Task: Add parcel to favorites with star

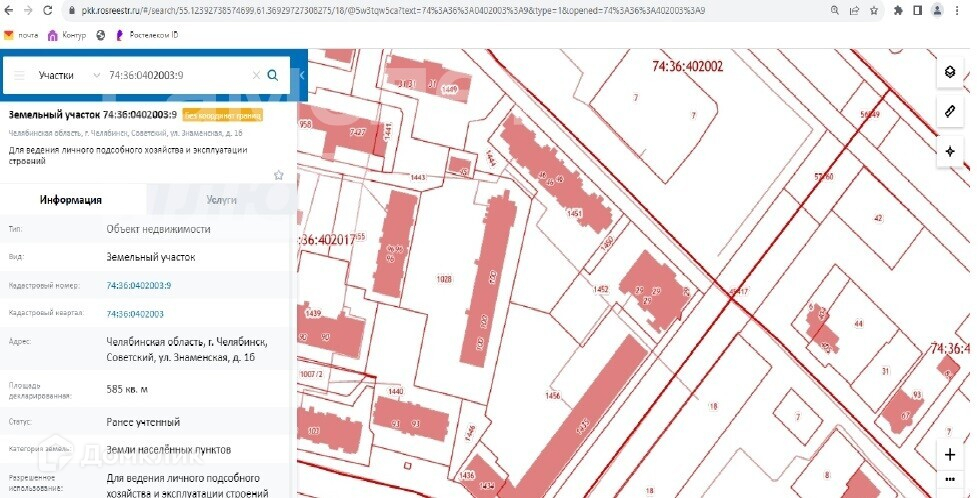Action: (x=279, y=175)
